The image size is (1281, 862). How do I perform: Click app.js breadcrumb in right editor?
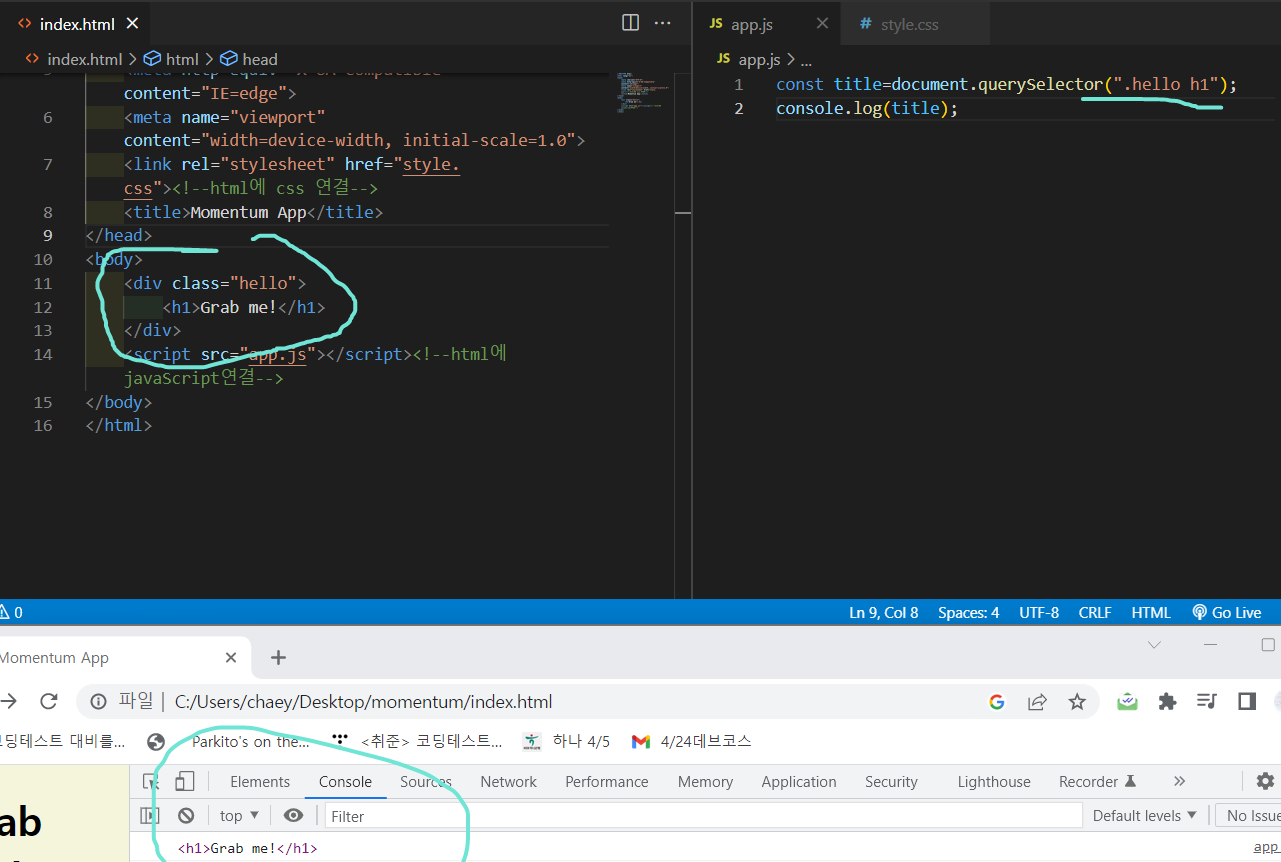(749, 60)
